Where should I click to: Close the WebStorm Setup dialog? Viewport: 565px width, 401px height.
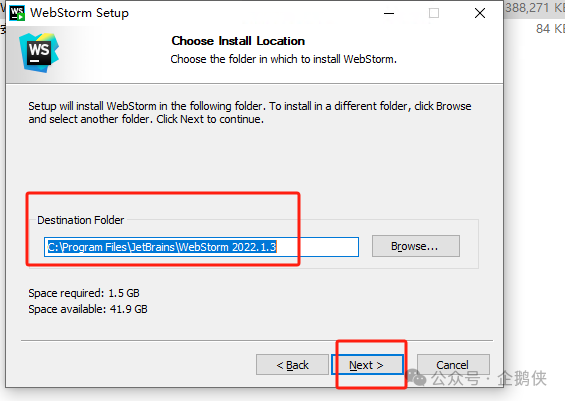pyautogui.click(x=480, y=13)
